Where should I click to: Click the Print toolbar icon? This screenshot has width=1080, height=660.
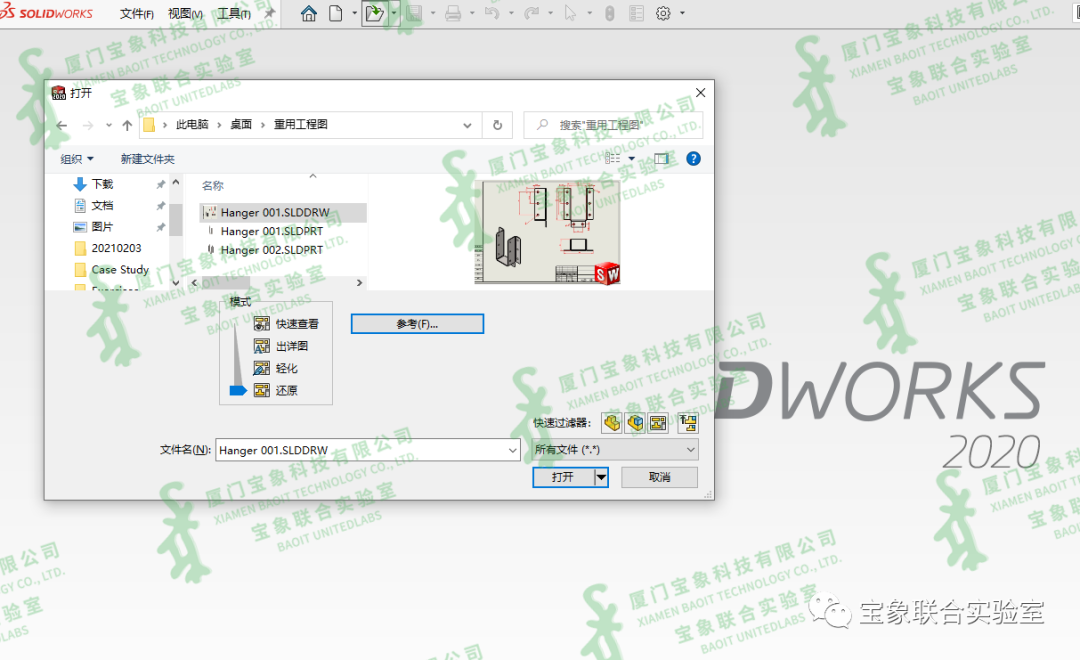[x=453, y=13]
